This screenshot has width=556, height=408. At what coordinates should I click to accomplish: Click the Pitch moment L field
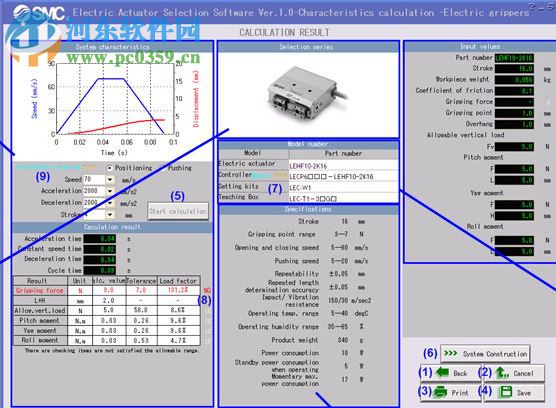tap(514, 180)
